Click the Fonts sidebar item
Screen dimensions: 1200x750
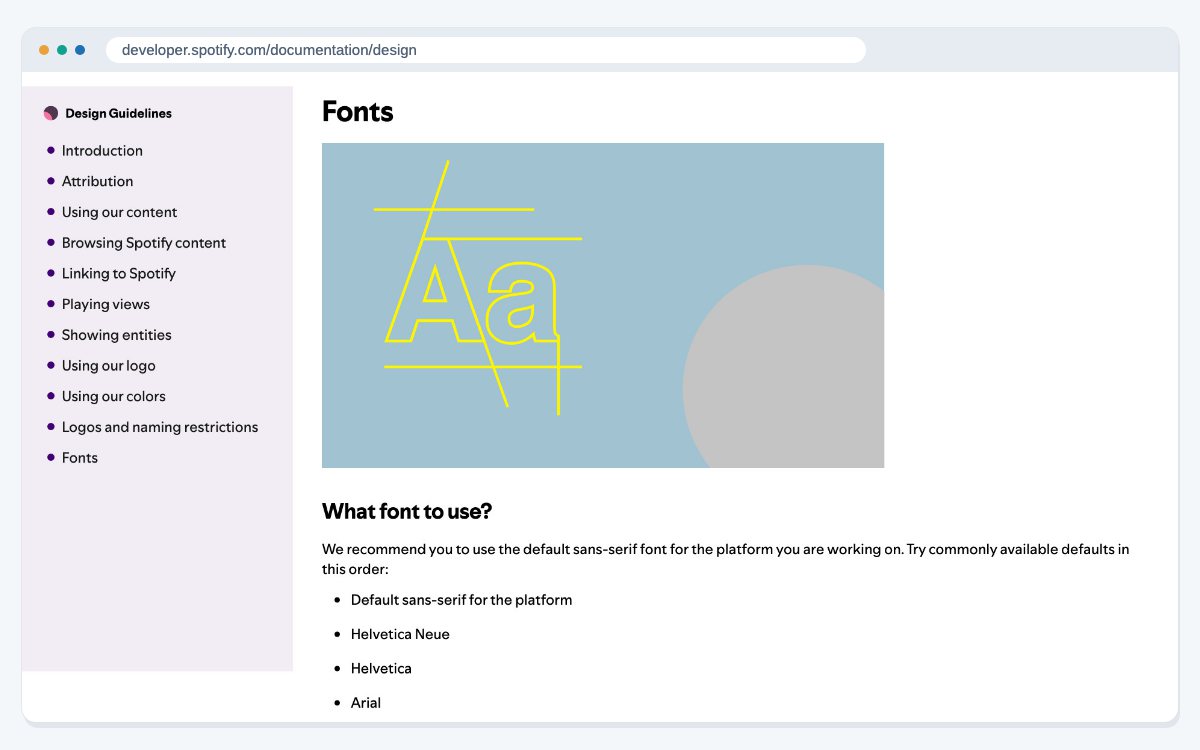point(80,458)
